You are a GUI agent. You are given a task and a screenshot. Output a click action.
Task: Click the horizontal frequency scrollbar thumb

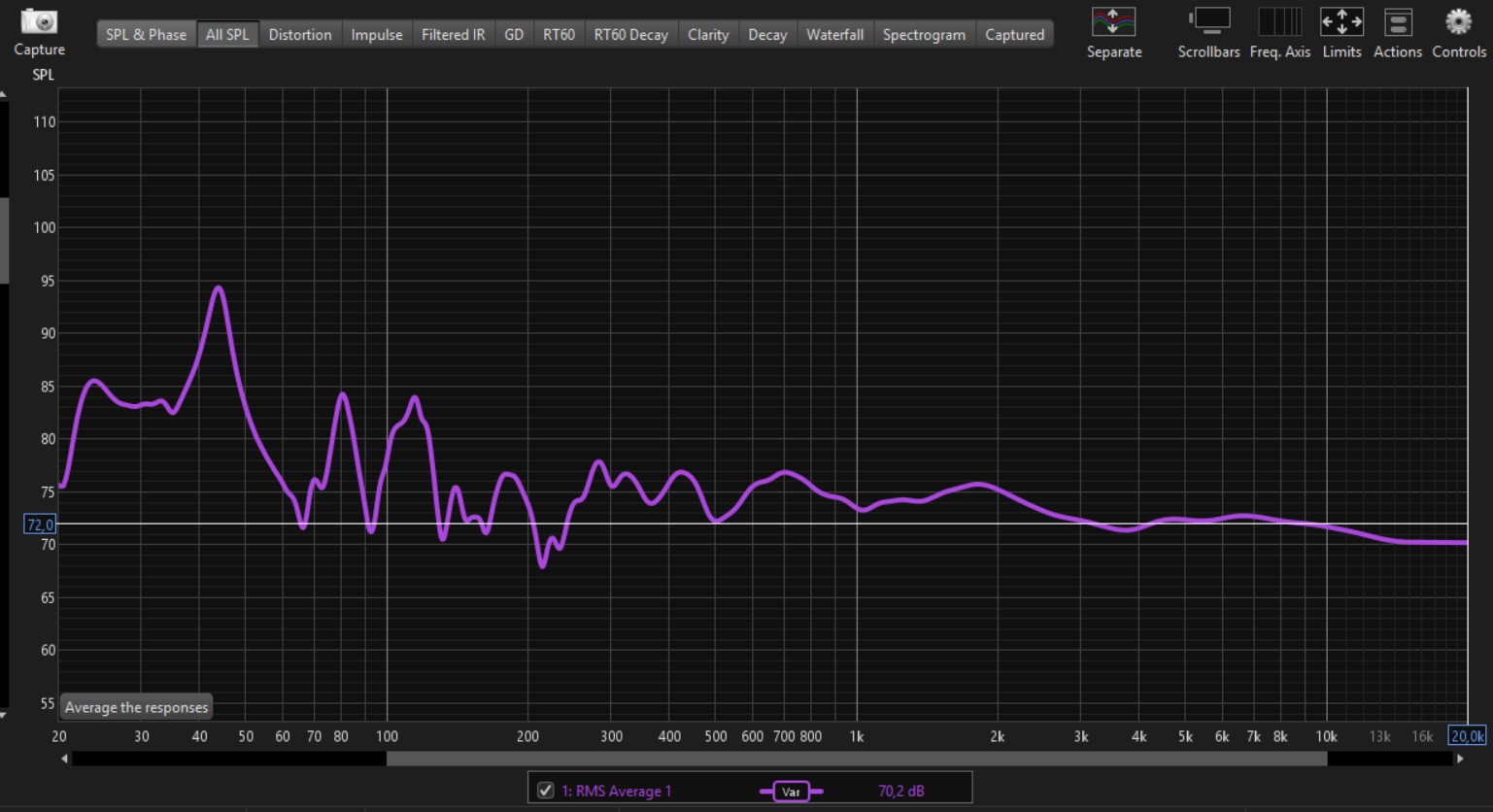855,759
